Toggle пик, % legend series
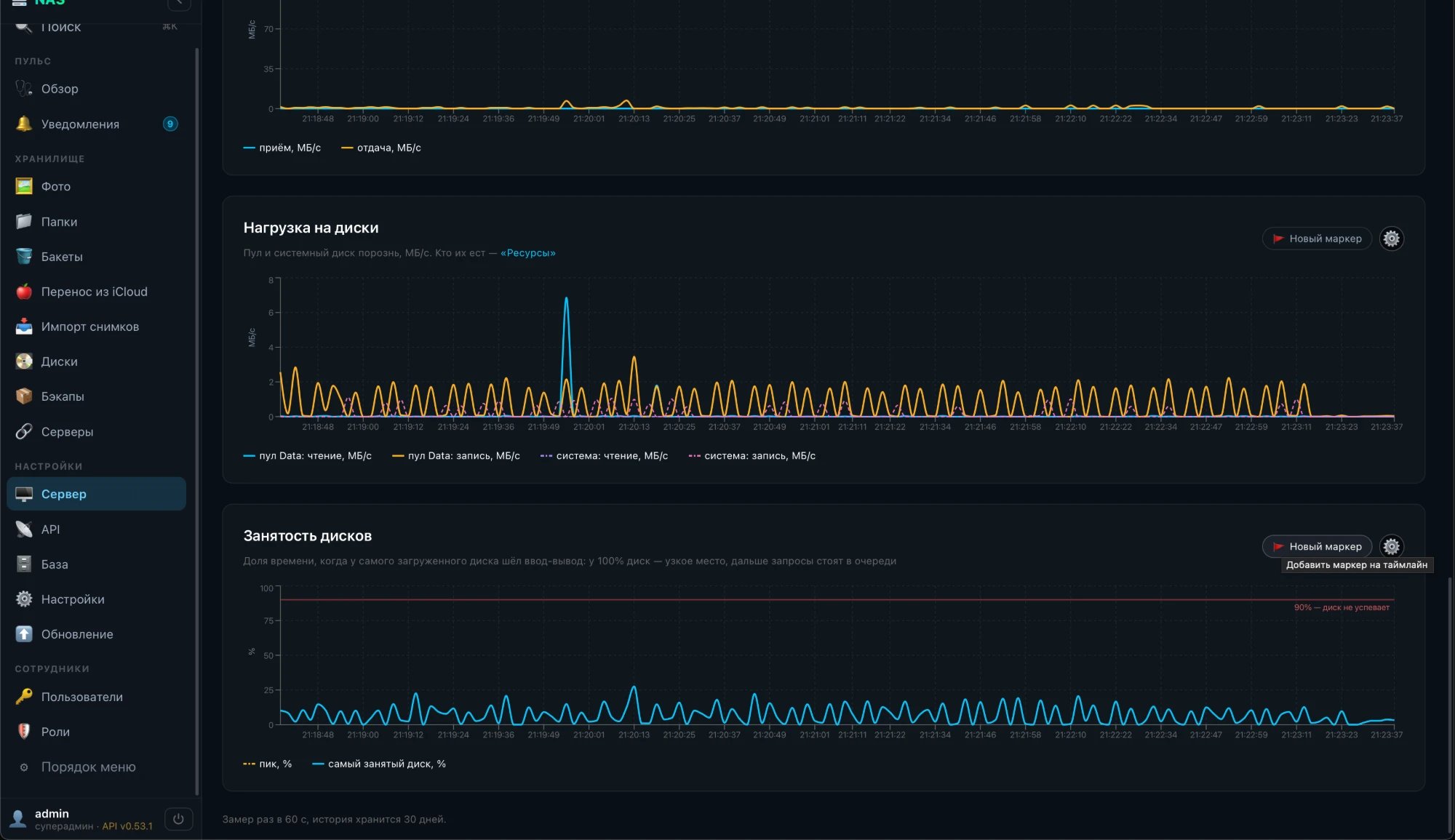Image resolution: width=1455 pixels, height=840 pixels. coord(267,764)
